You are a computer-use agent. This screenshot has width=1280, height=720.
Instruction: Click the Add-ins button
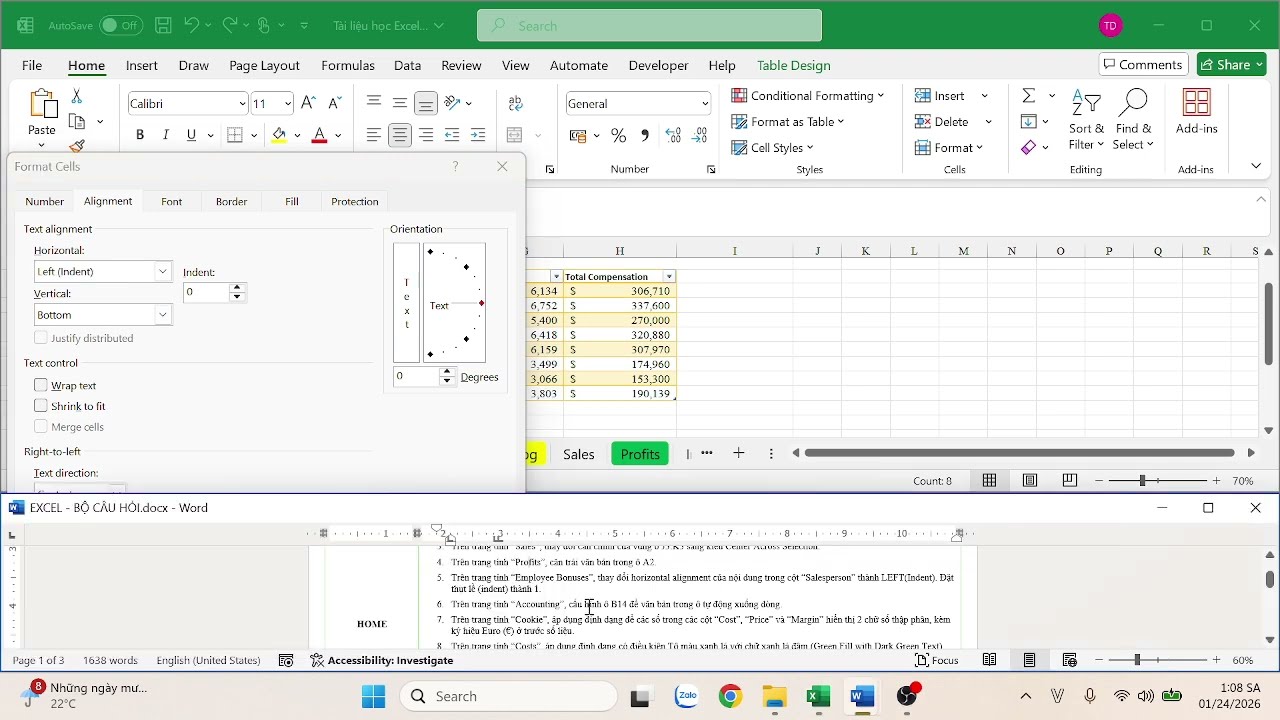pos(1197,112)
